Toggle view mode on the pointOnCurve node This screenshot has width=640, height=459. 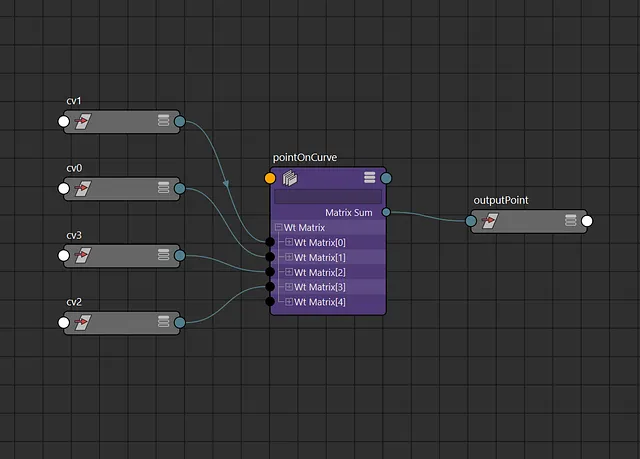click(x=369, y=178)
